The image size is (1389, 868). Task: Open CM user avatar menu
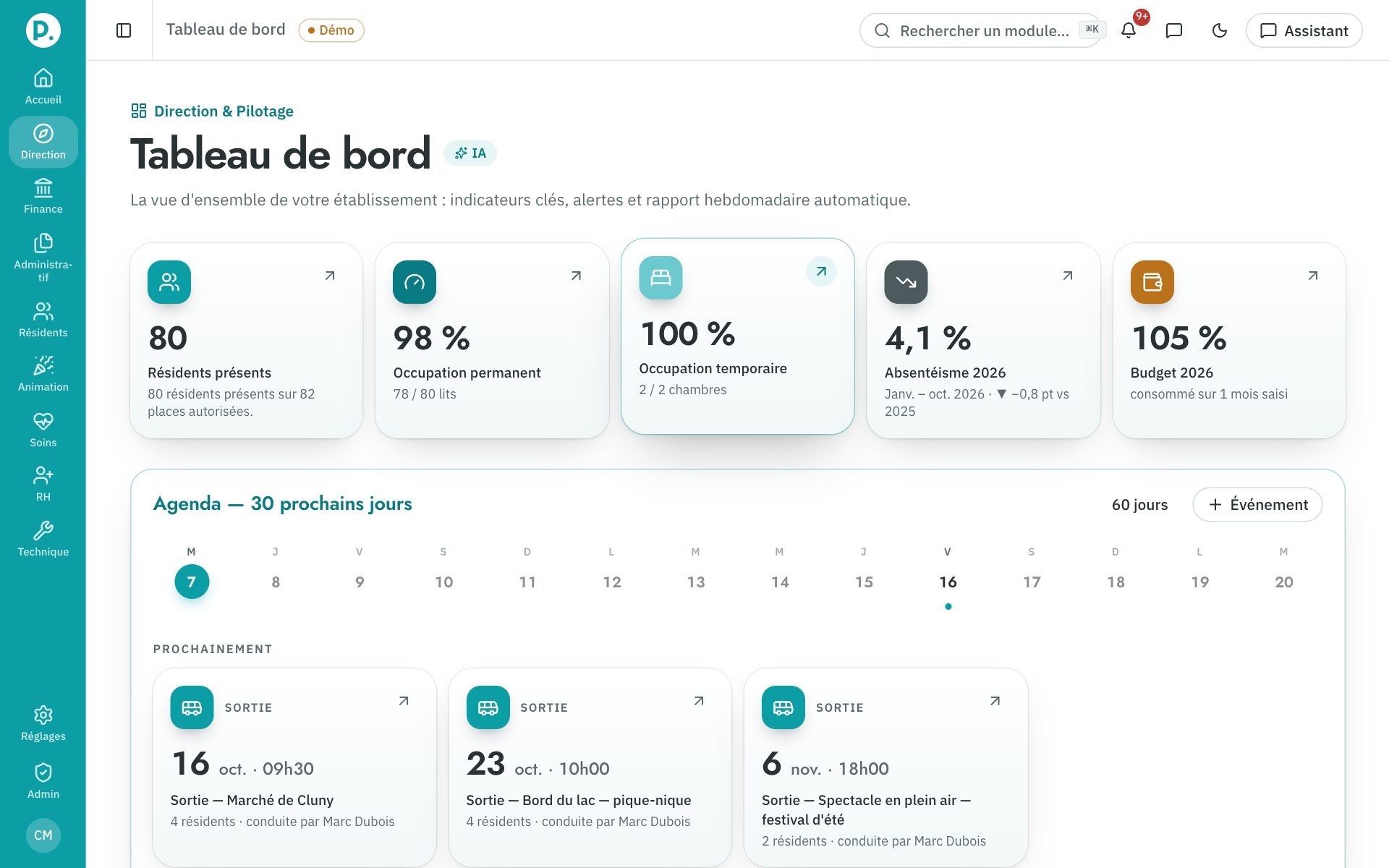click(x=43, y=835)
